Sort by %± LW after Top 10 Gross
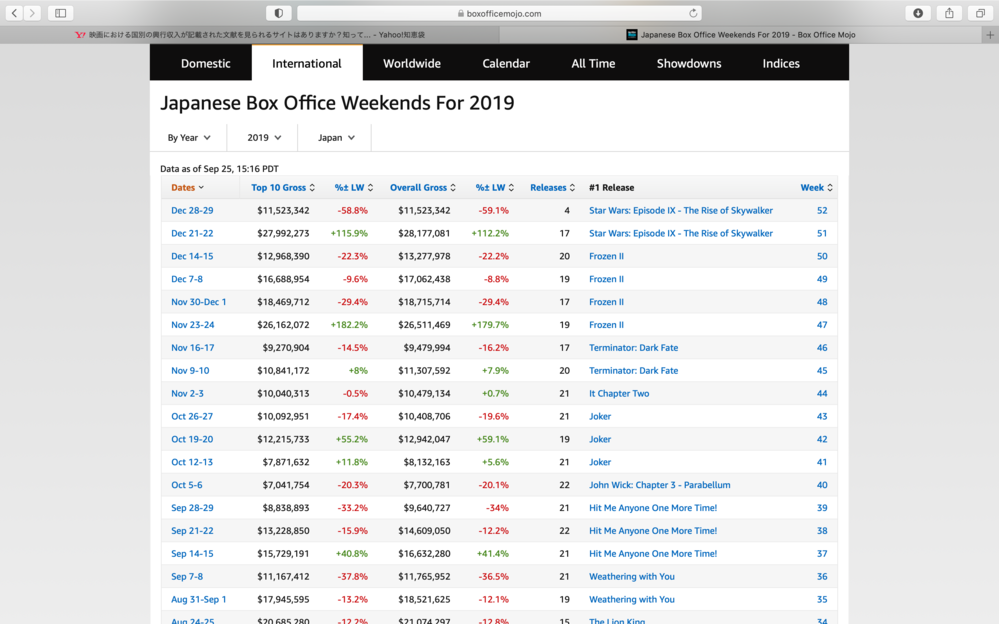 pos(354,187)
